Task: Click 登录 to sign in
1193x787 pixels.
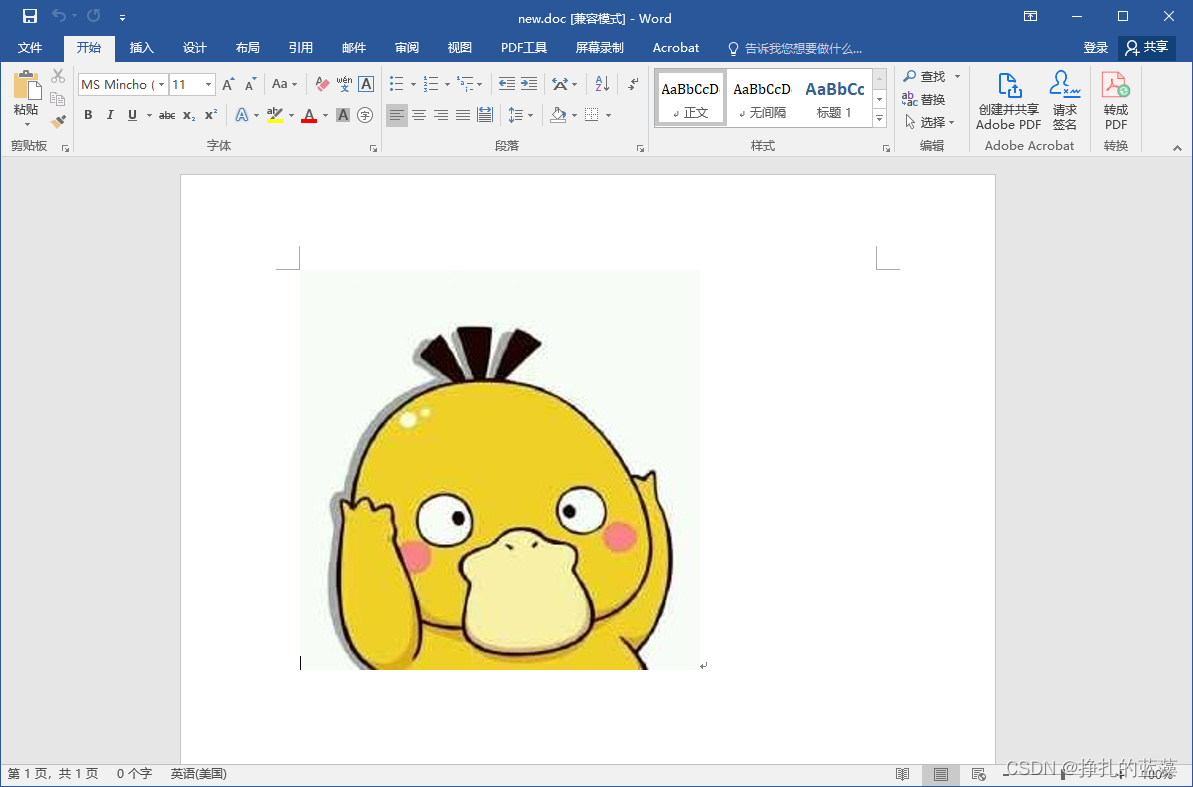Action: pyautogui.click(x=1096, y=48)
